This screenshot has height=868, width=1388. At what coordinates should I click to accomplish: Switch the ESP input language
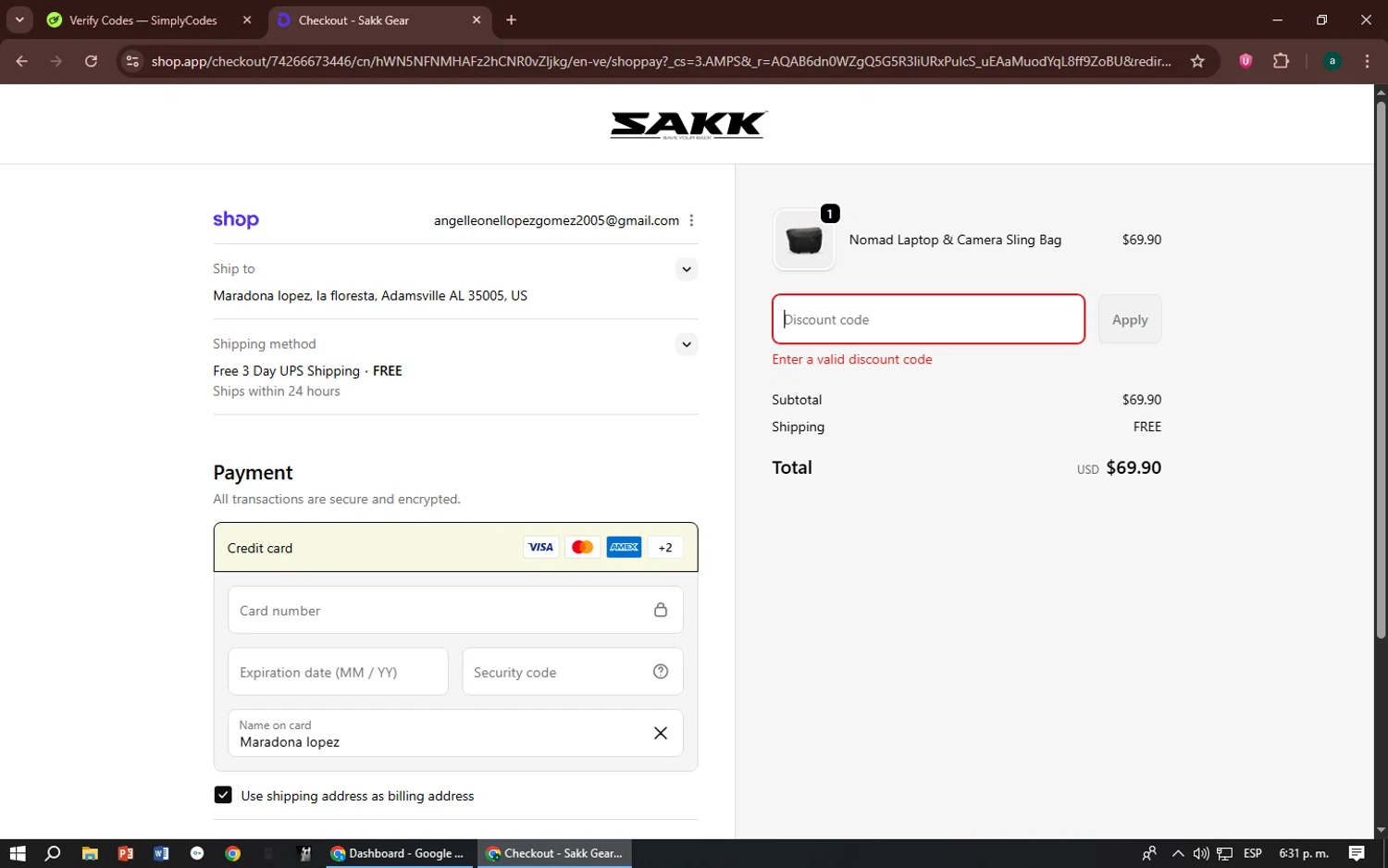(x=1253, y=853)
